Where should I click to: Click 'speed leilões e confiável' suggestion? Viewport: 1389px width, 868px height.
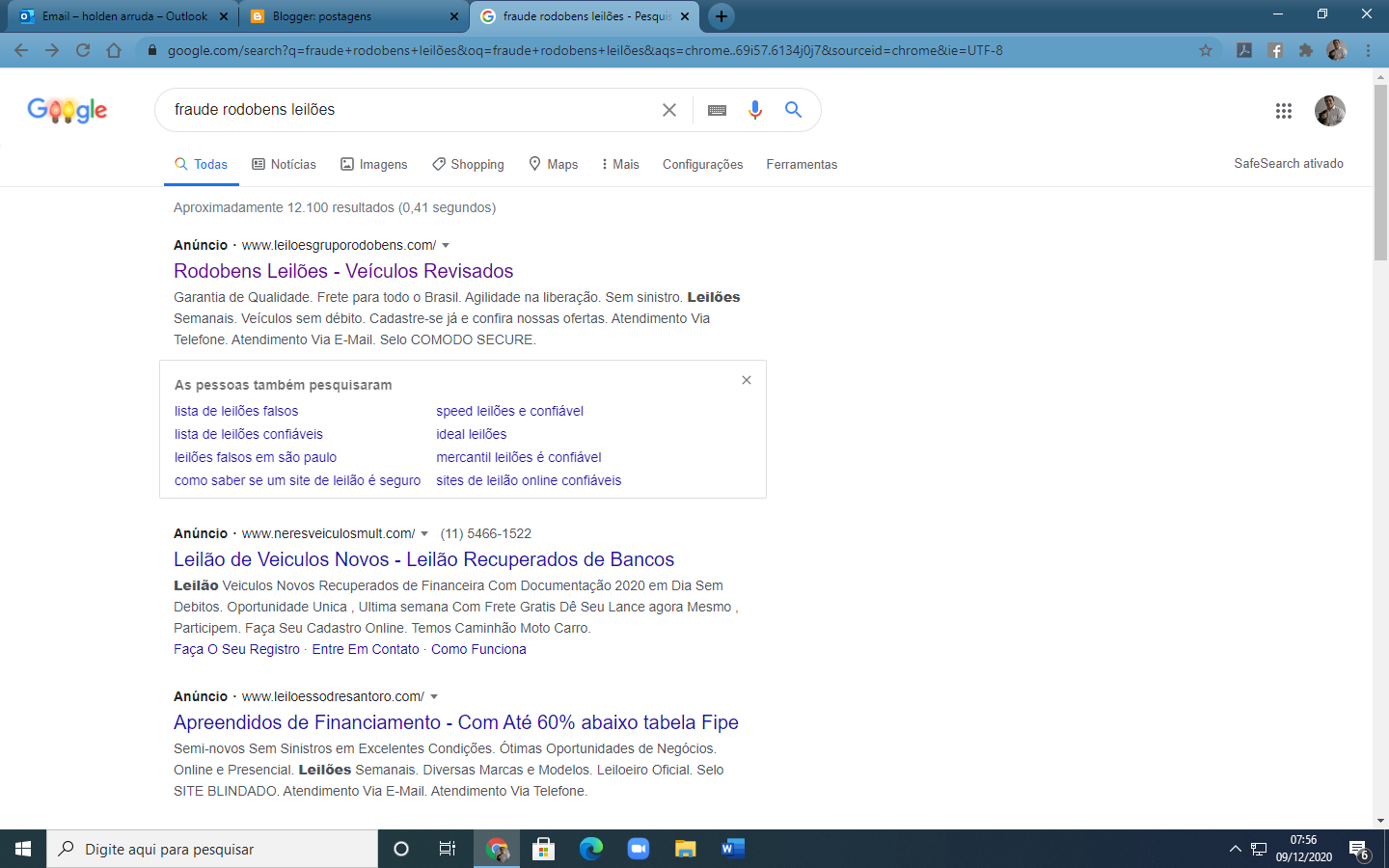509,411
